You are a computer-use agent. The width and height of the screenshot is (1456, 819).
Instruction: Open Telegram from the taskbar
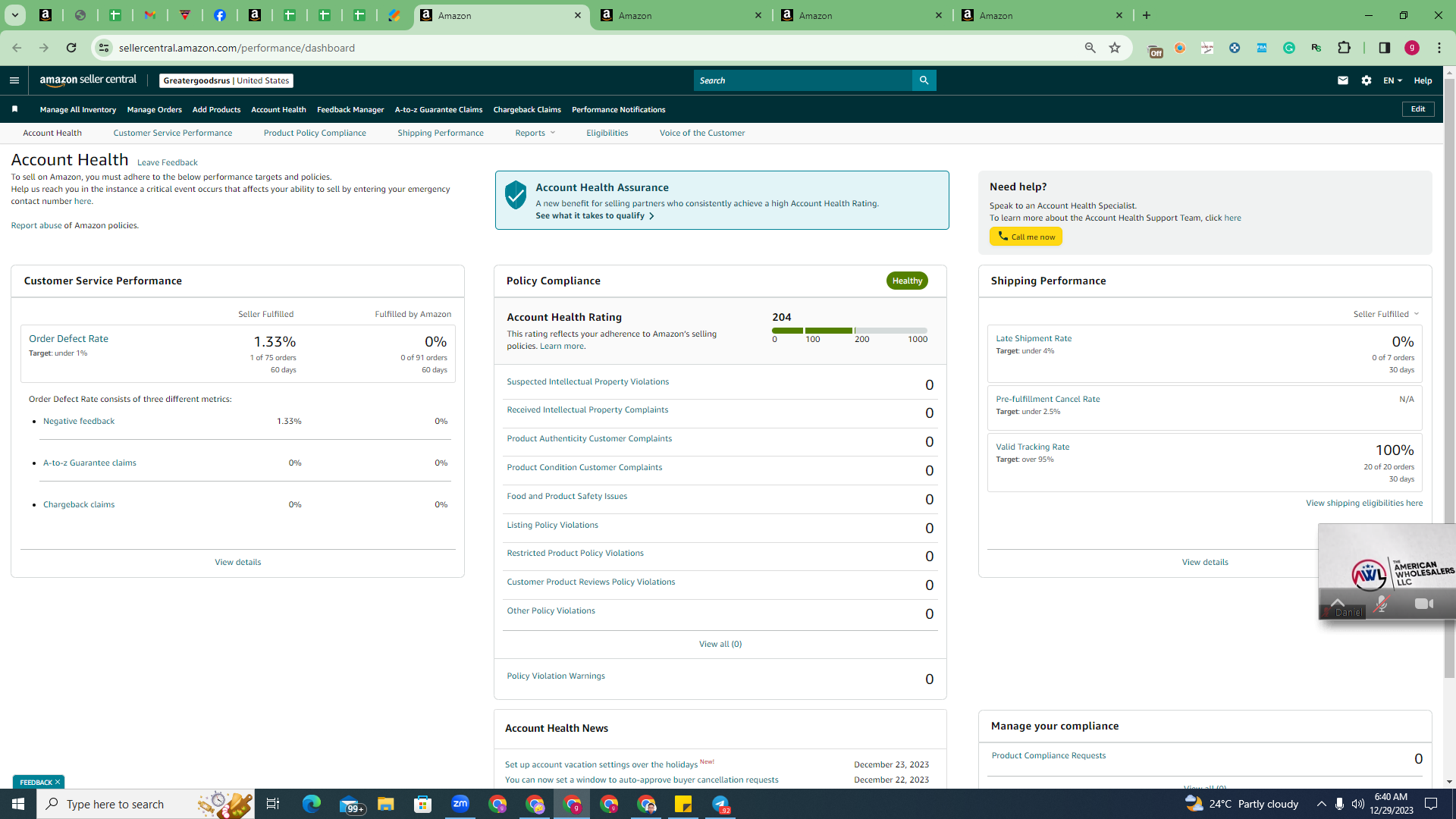[720, 804]
